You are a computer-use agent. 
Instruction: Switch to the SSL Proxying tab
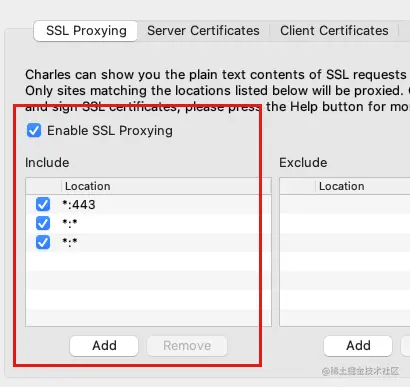86,31
